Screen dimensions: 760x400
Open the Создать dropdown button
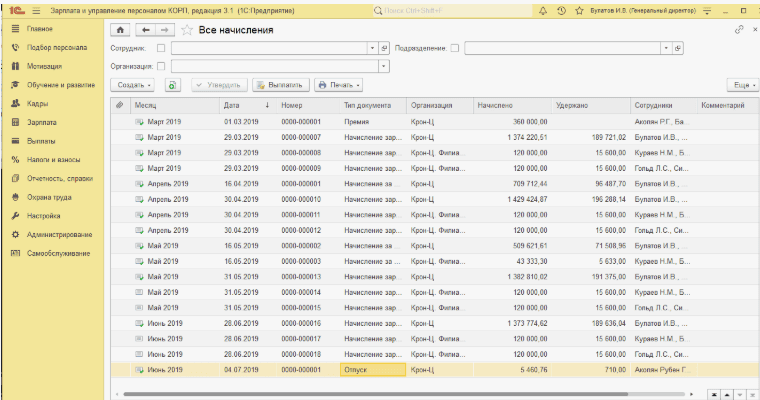[x=132, y=85]
